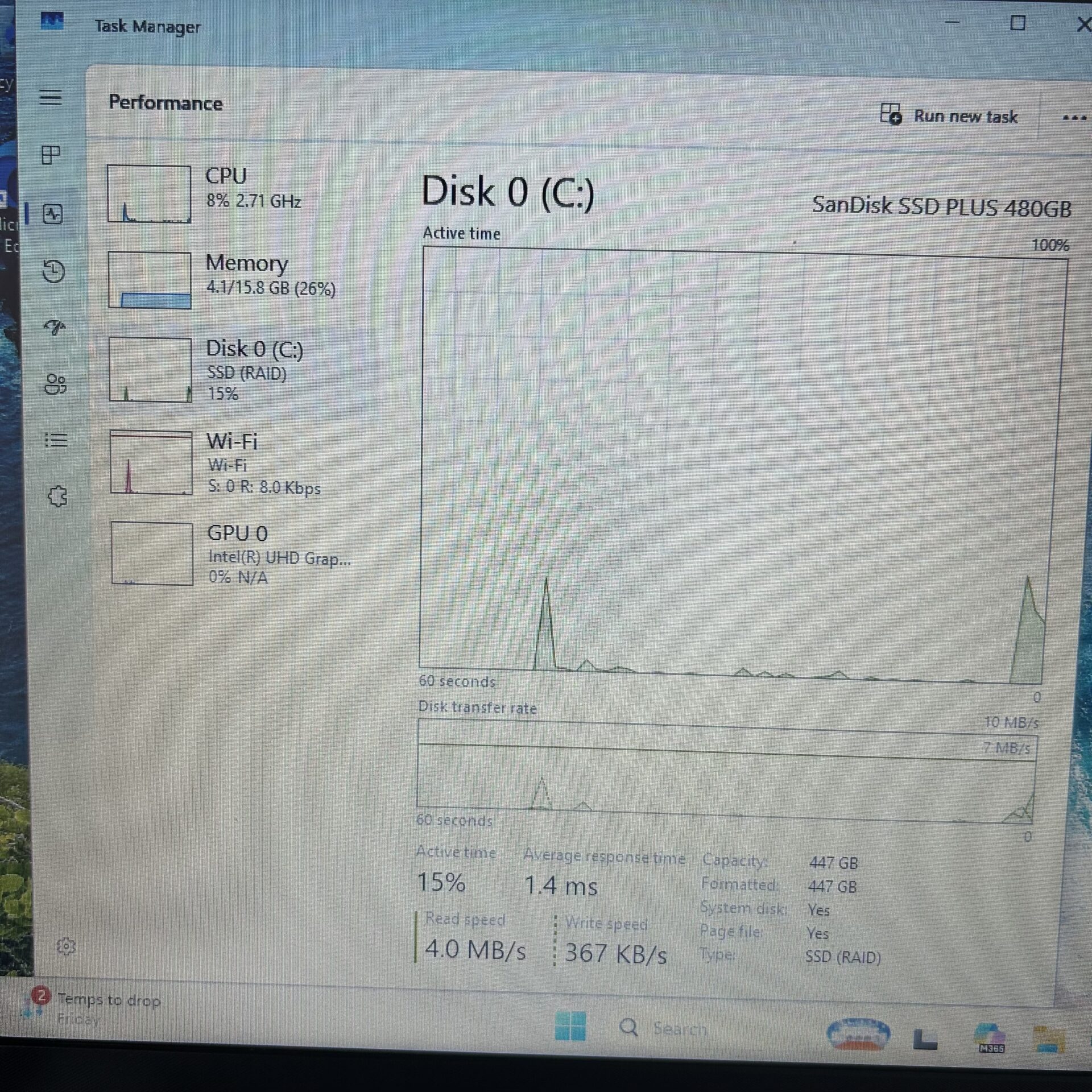Open the Users sidebar icon
This screenshot has width=1092, height=1092.
tap(56, 384)
